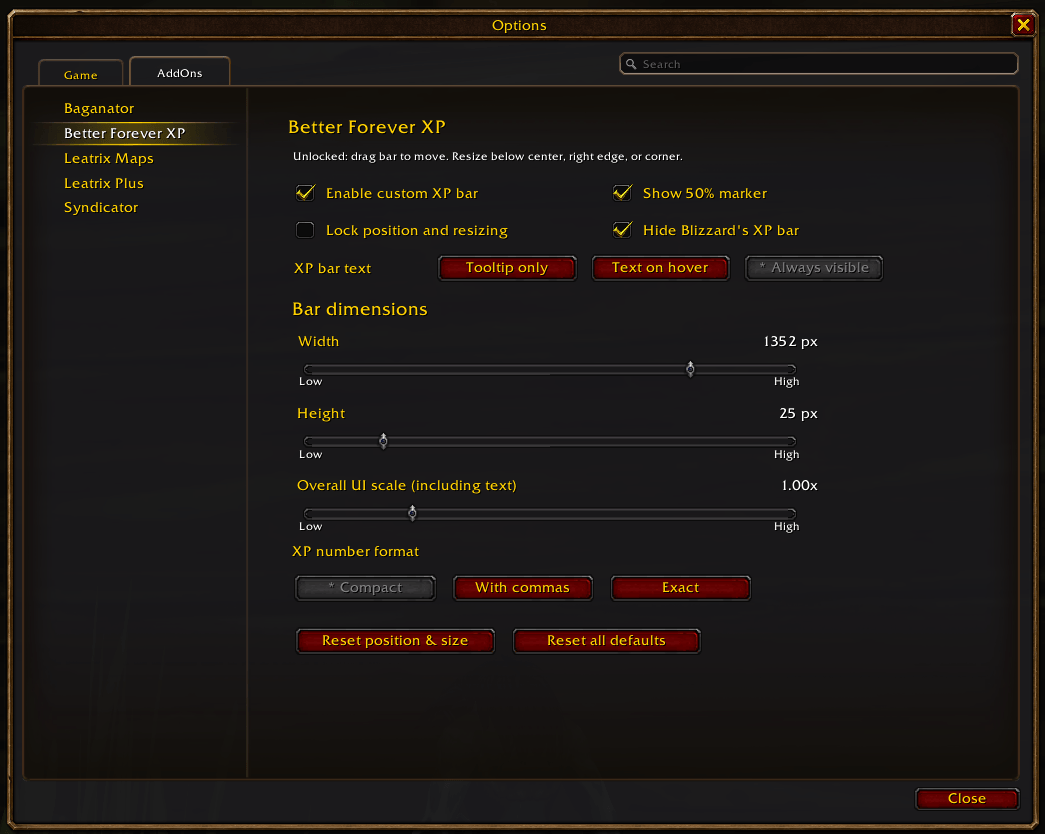Click the XP bar text label

point(333,268)
